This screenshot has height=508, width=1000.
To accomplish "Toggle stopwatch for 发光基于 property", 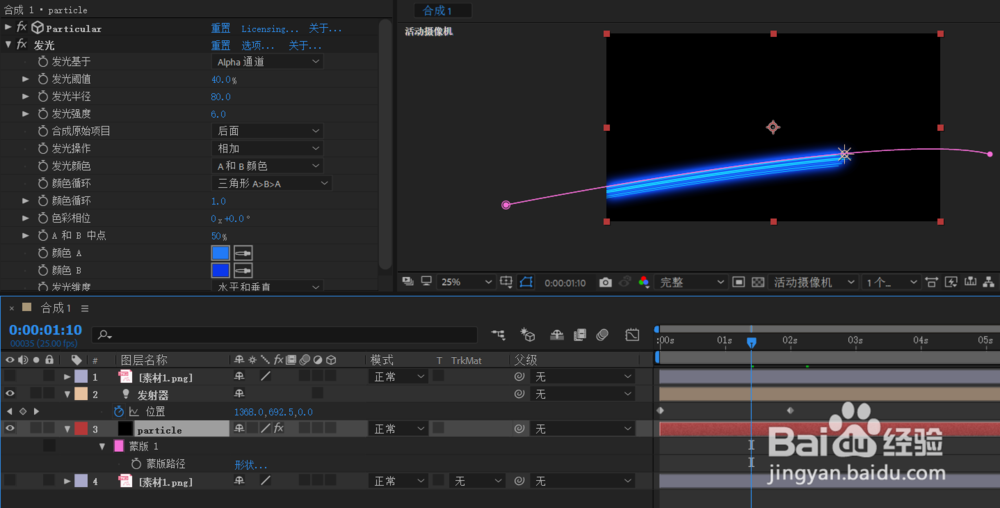I will (43, 61).
